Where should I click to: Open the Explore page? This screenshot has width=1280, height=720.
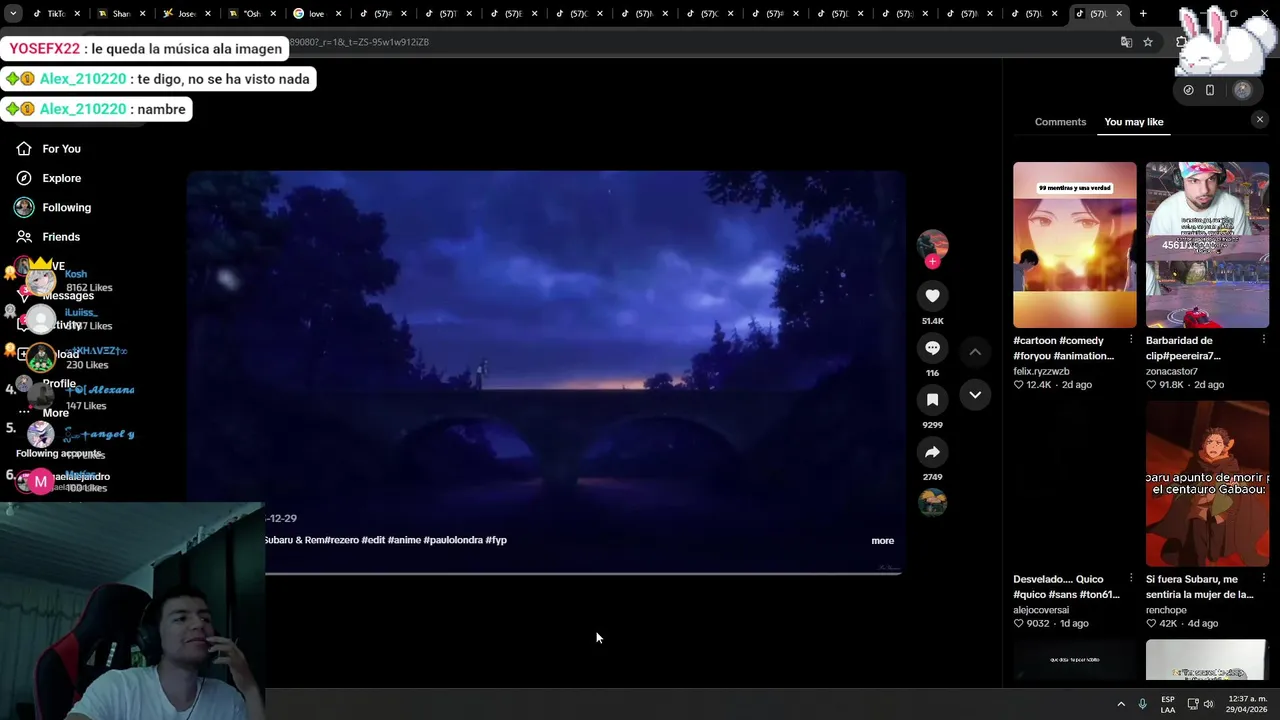tap(61, 178)
